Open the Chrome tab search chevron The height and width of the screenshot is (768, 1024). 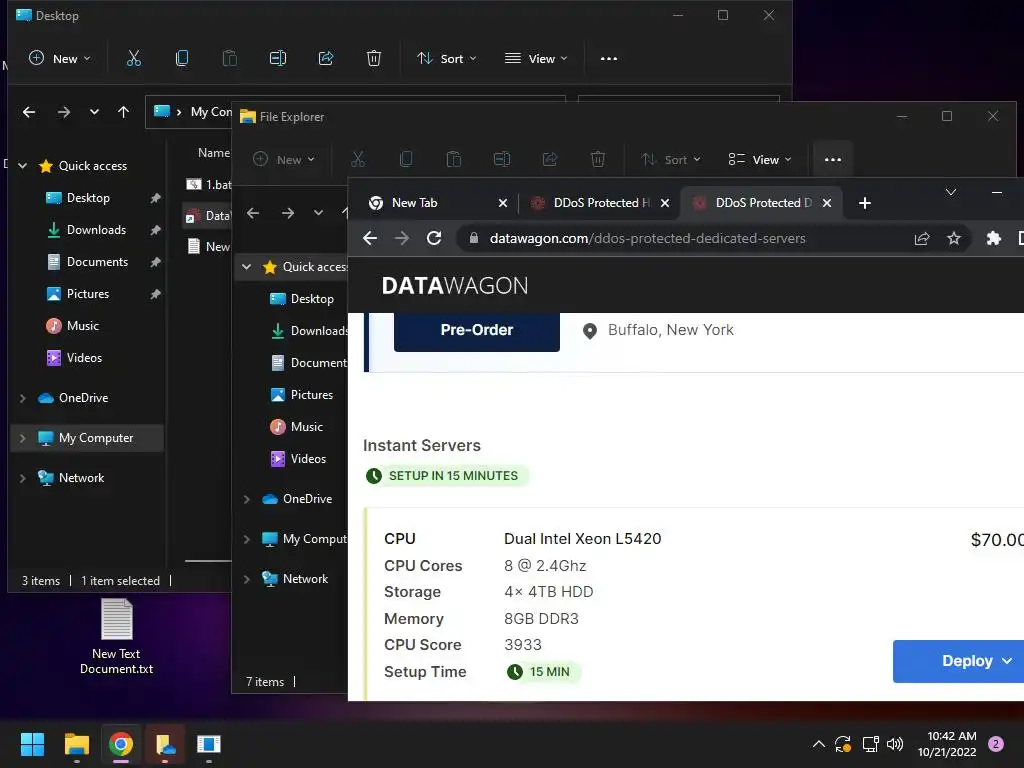coord(951,192)
